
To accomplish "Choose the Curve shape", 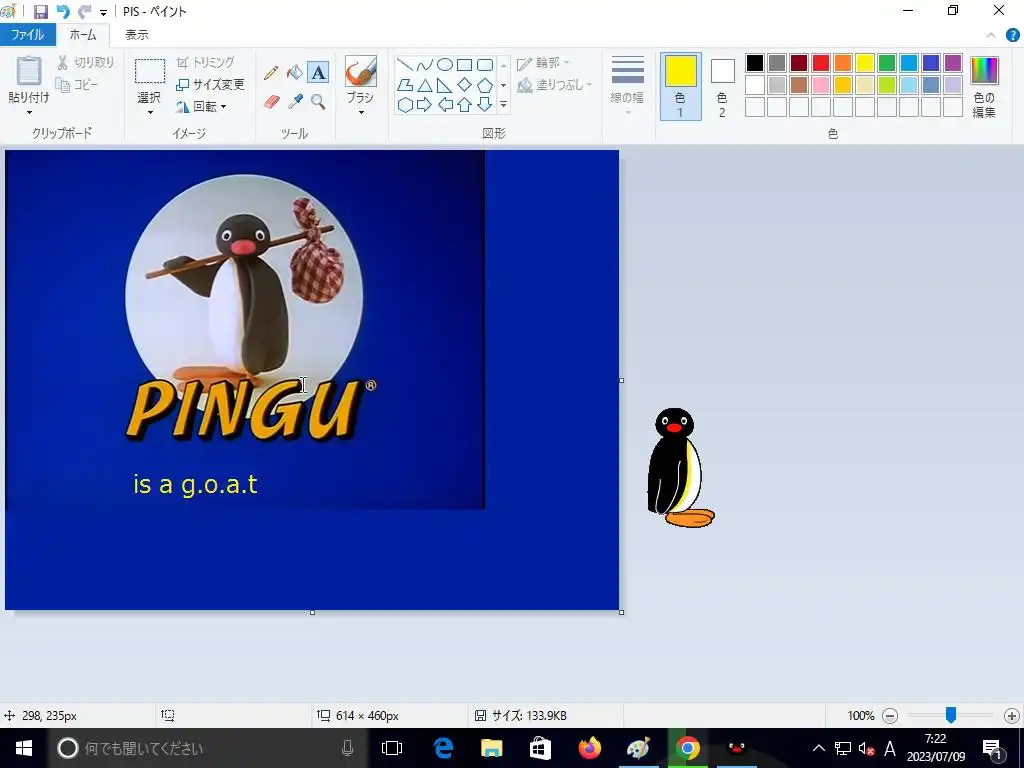I will pos(424,65).
